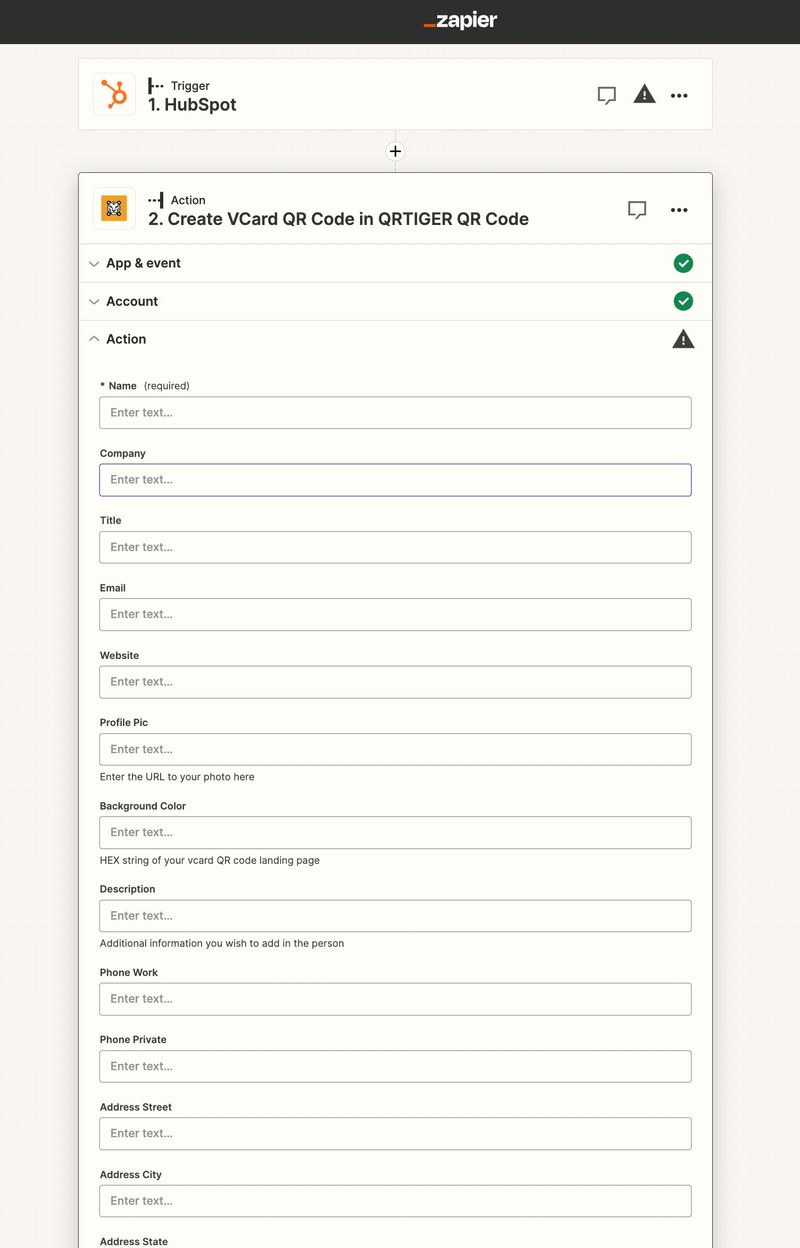Click the Address Street input field

[395, 1134]
